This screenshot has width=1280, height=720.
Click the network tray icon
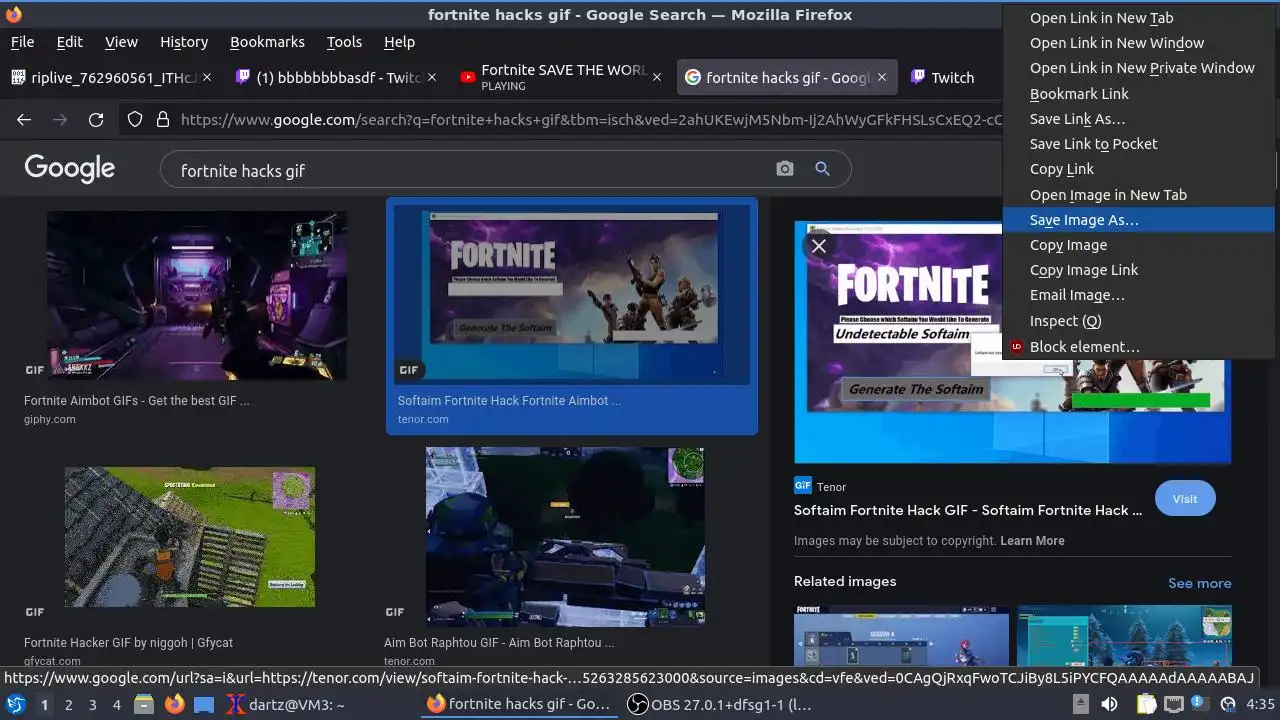1175,704
